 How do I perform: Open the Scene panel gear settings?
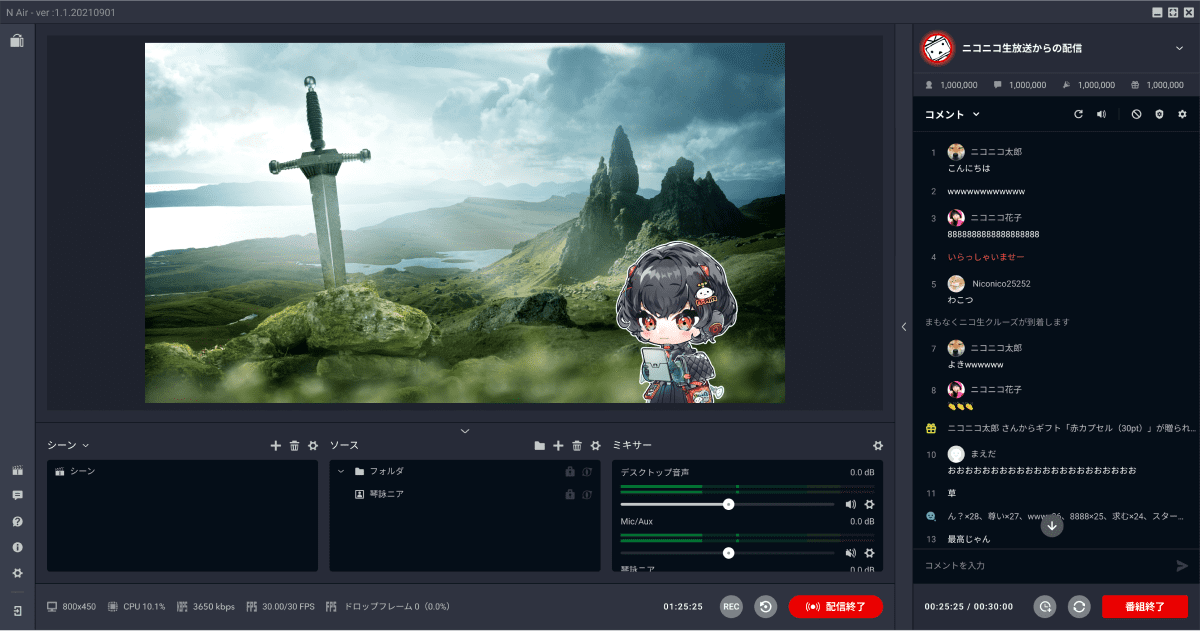313,445
